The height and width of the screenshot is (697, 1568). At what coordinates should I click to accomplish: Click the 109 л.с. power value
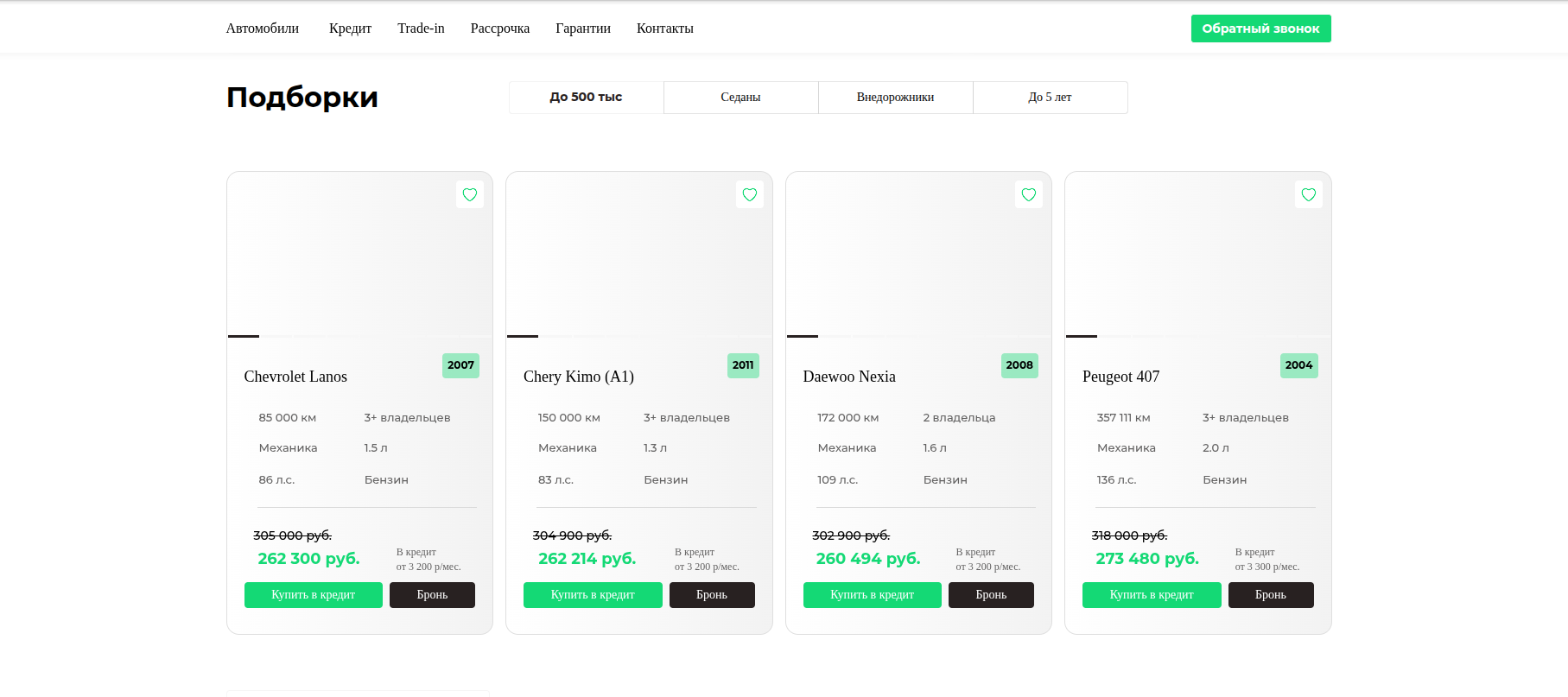click(838, 480)
